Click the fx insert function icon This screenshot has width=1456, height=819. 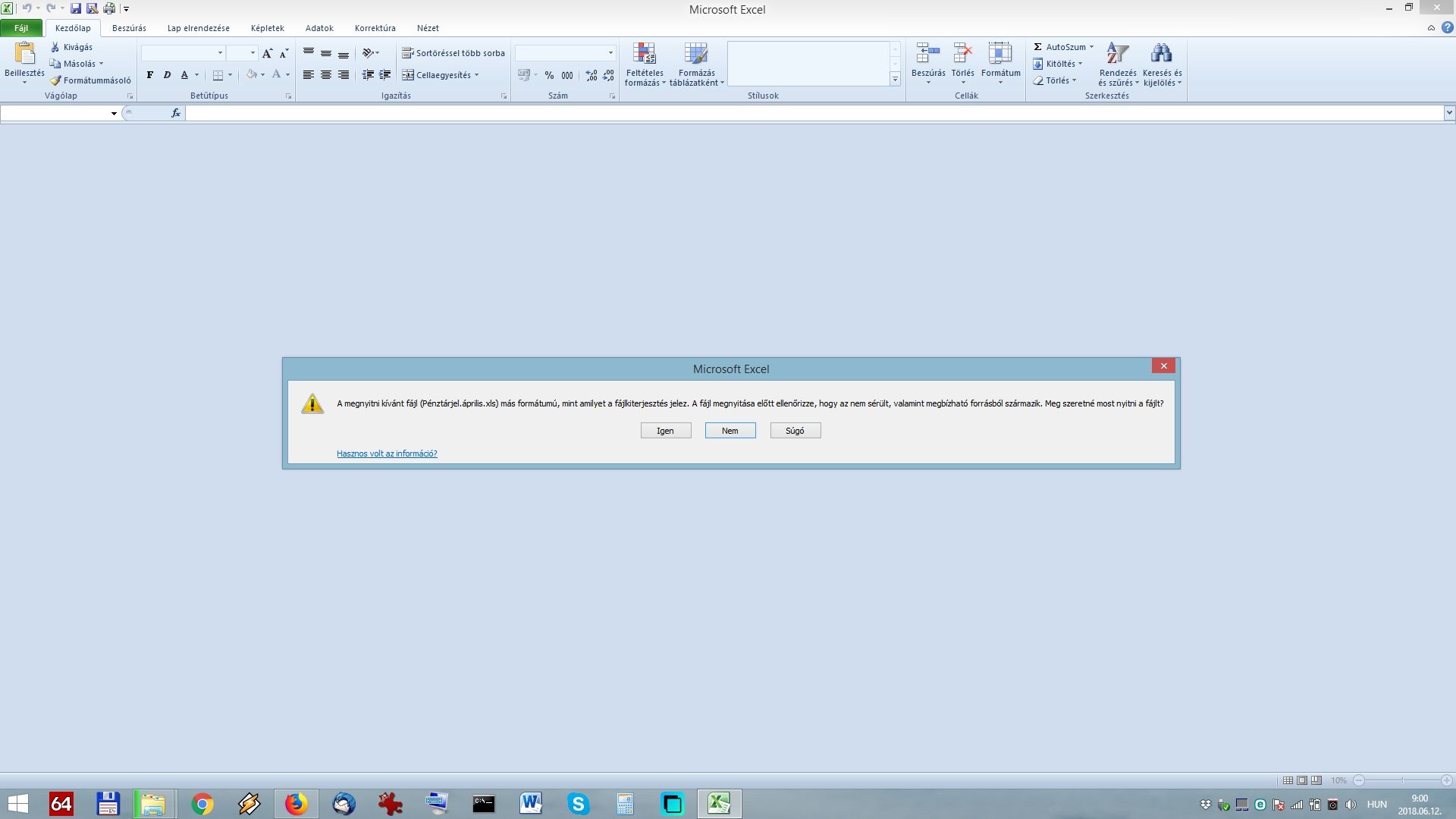(176, 113)
